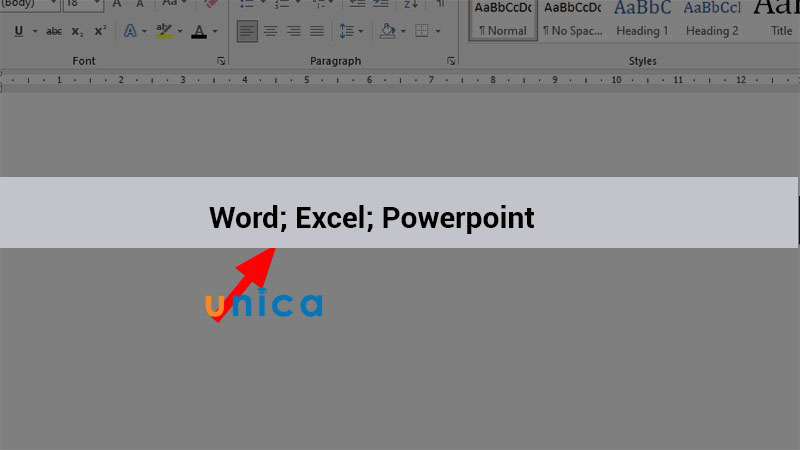This screenshot has height=450, width=800.
Task: Align text left
Action: (247, 31)
